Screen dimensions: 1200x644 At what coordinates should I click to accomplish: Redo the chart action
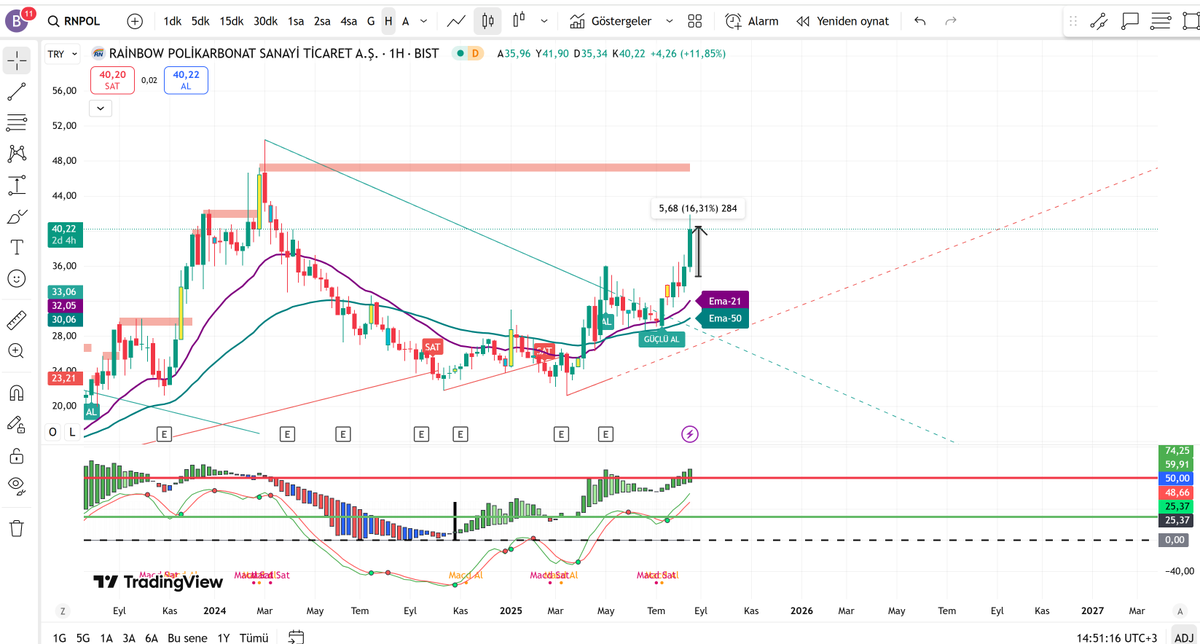950,21
